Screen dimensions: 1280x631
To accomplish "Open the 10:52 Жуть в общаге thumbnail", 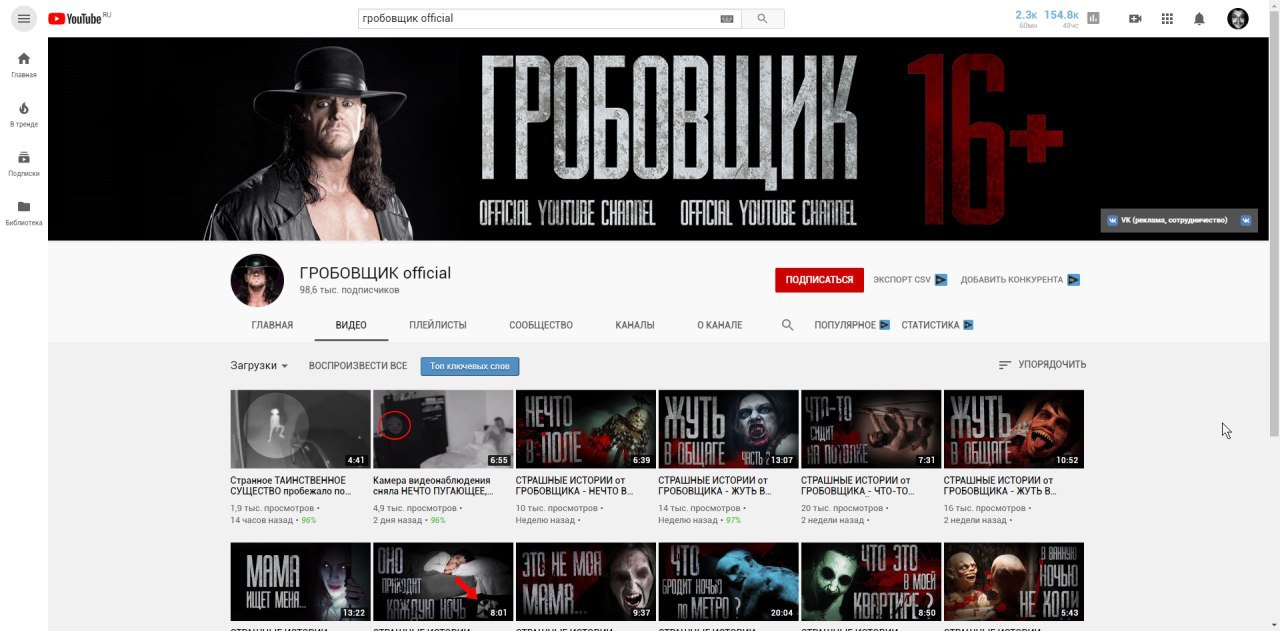I will point(1014,429).
